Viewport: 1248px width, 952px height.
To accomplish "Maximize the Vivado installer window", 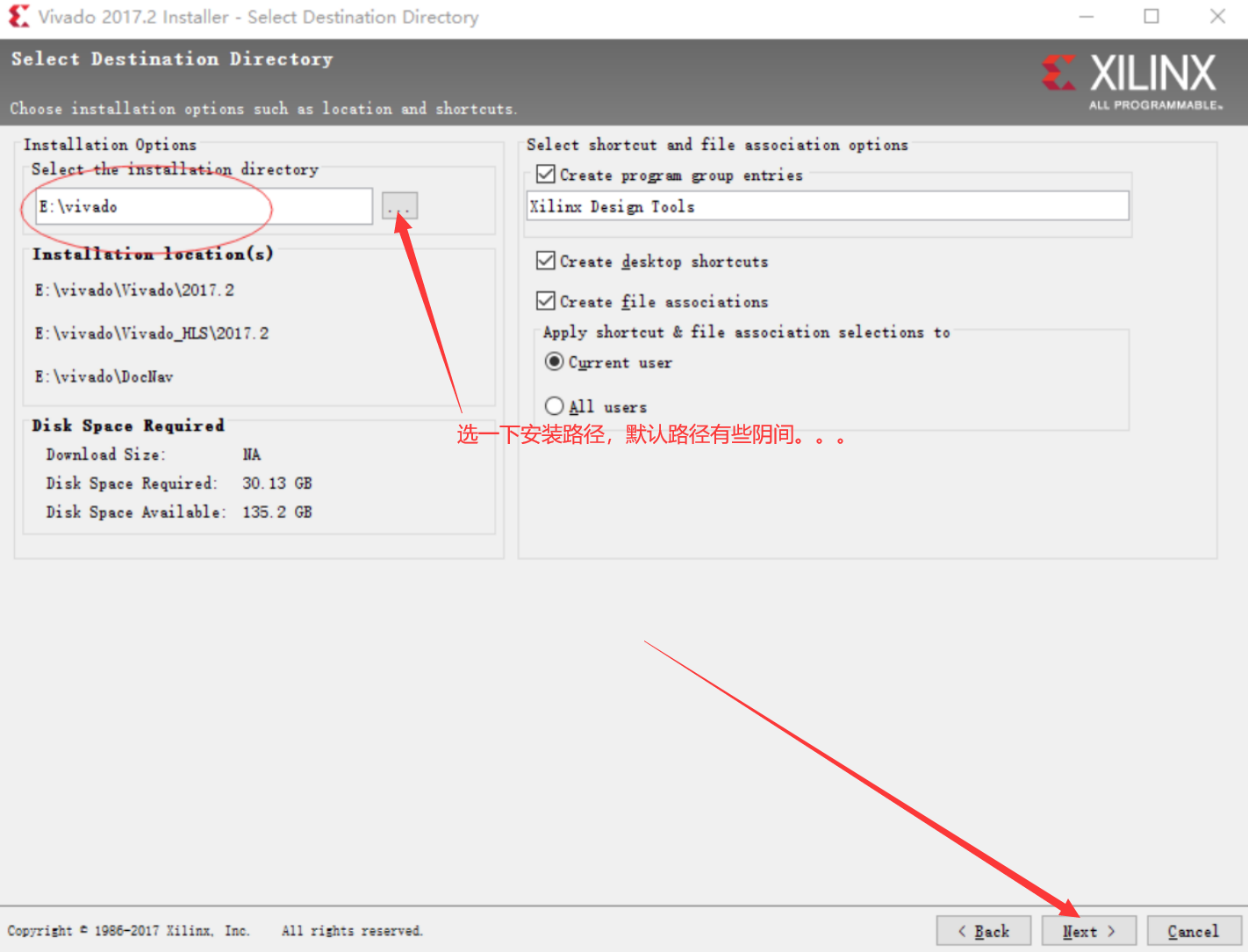I will pos(1151,17).
